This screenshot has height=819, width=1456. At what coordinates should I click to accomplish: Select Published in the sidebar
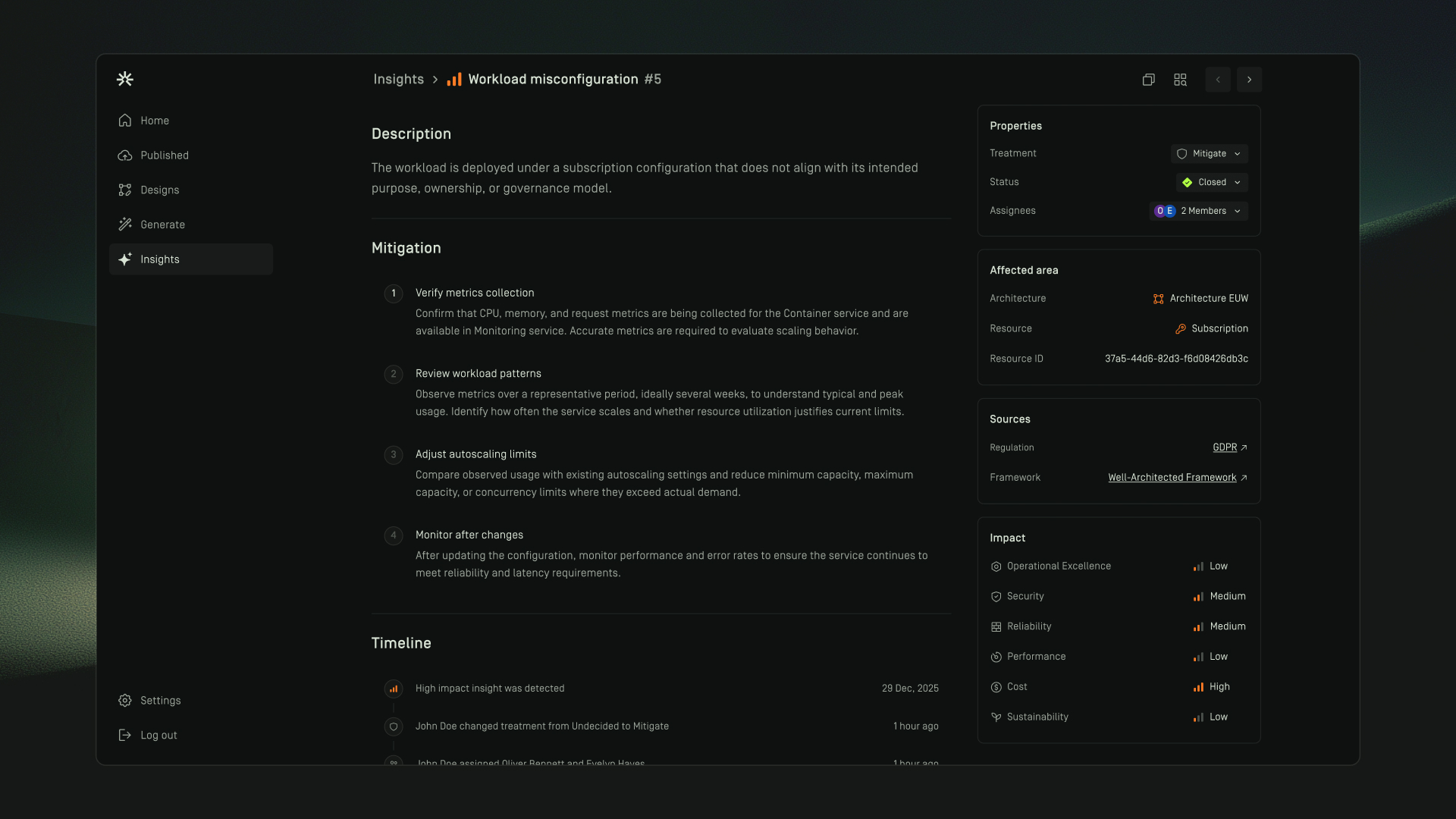coord(164,155)
